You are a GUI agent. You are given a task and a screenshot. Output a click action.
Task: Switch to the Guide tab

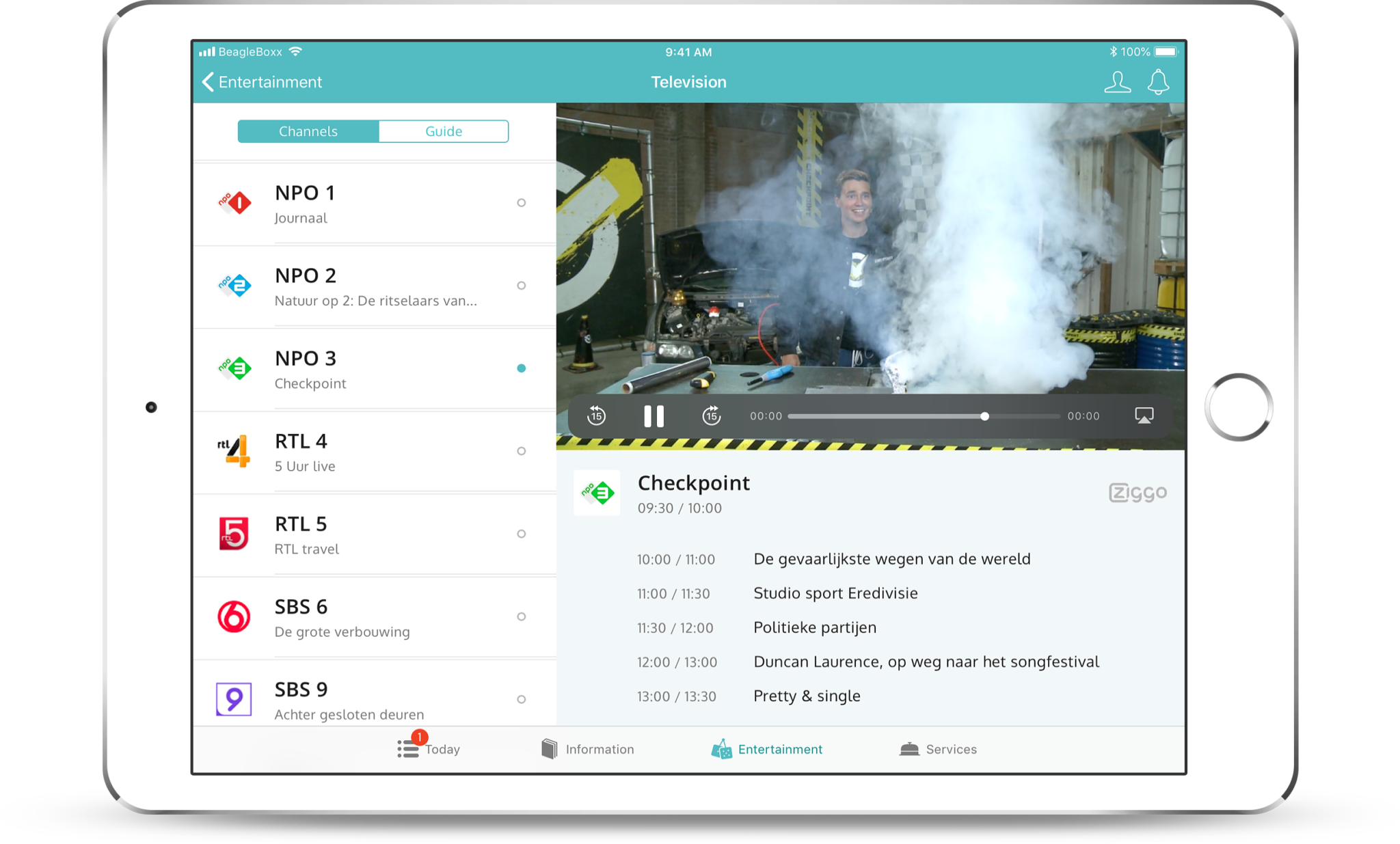click(x=444, y=131)
